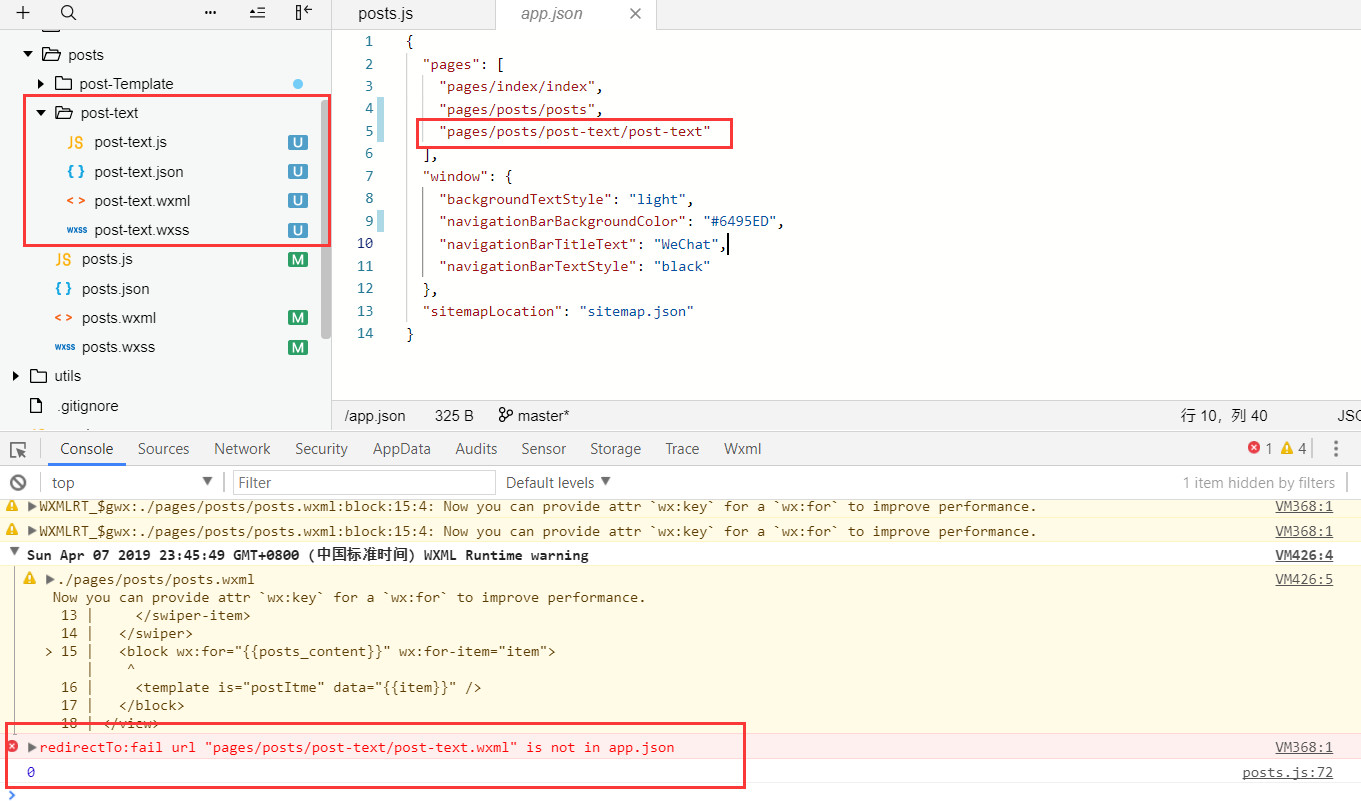1361x801 pixels.
Task: Collapse the post-text folder
Action: (41, 113)
